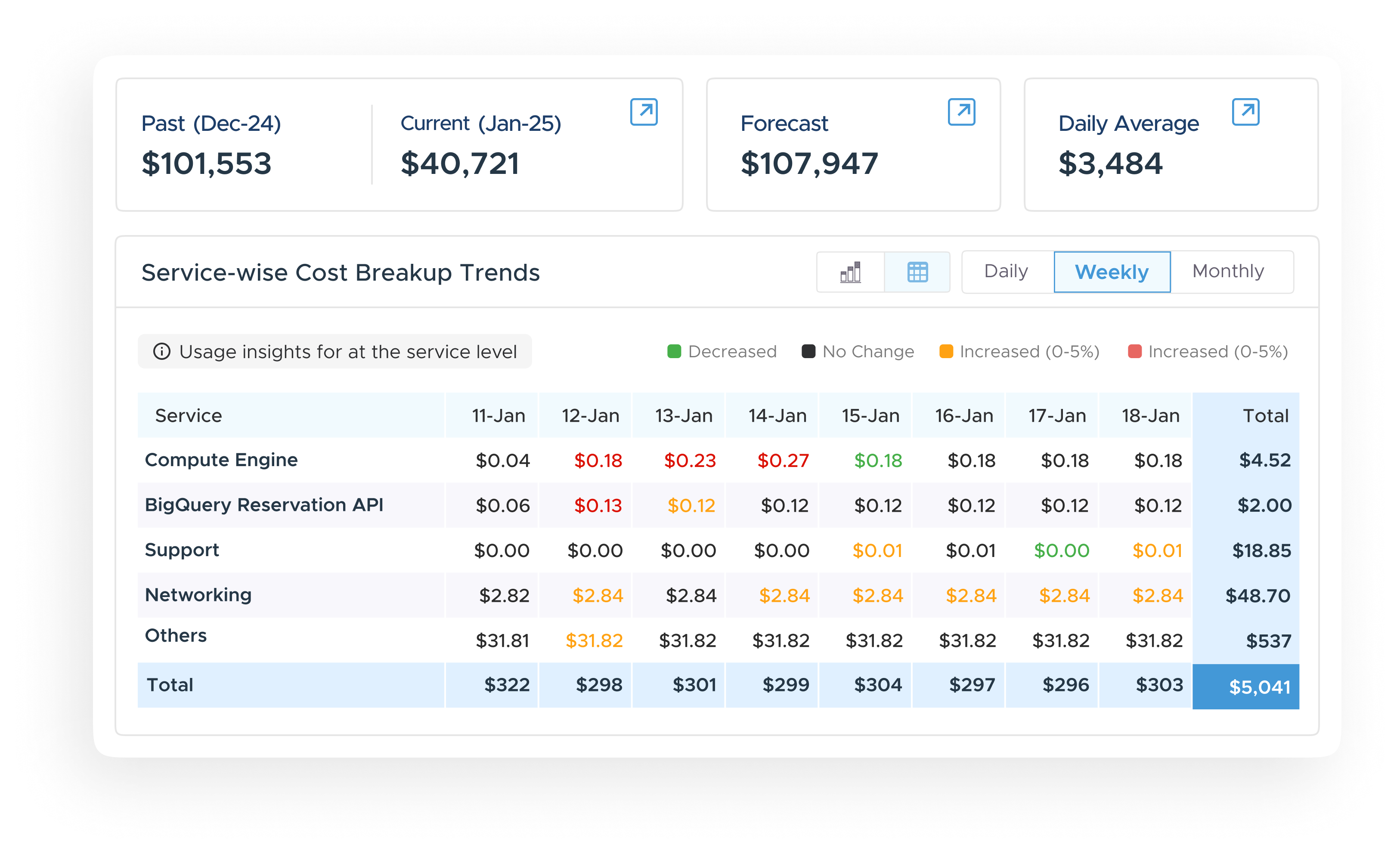1400x854 pixels.
Task: Select the Monthly tab
Action: (1228, 272)
